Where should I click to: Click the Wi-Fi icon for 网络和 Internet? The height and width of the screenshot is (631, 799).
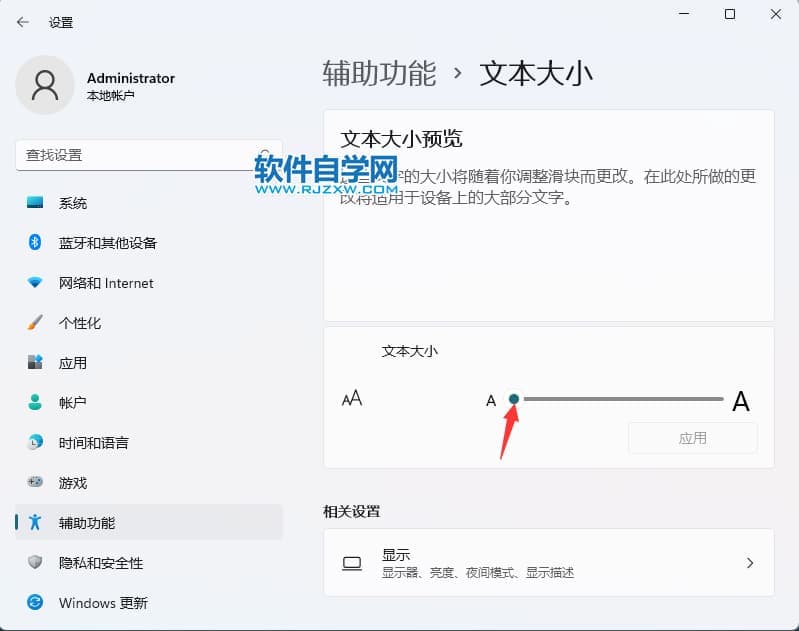coord(36,283)
